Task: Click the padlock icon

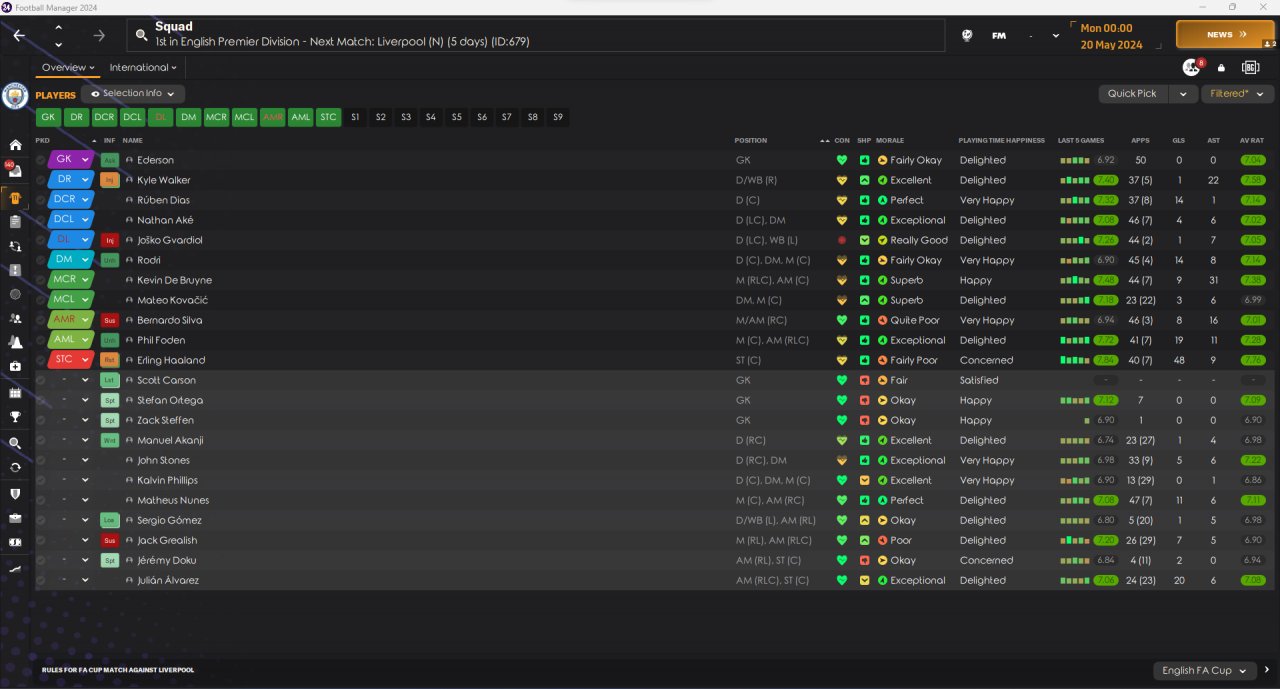Action: [1221, 68]
